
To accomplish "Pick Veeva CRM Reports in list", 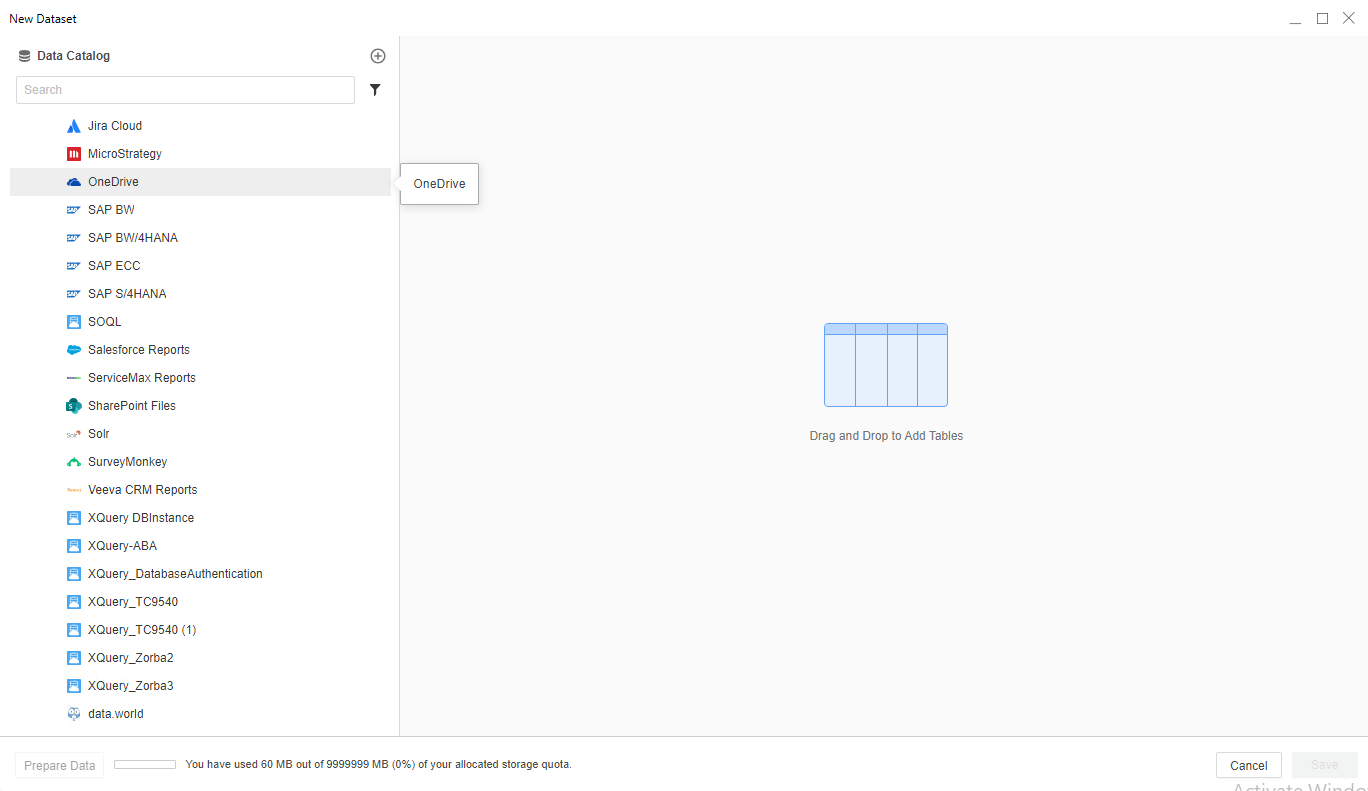I will pyautogui.click(x=142, y=490).
